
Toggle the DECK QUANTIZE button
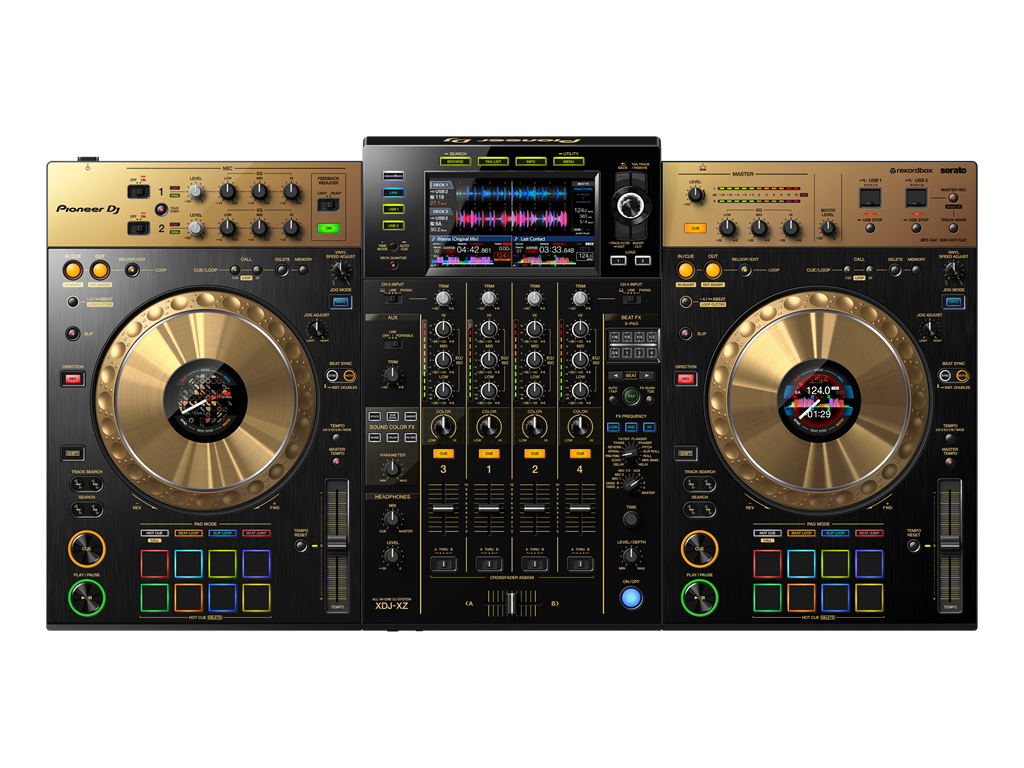point(393,266)
